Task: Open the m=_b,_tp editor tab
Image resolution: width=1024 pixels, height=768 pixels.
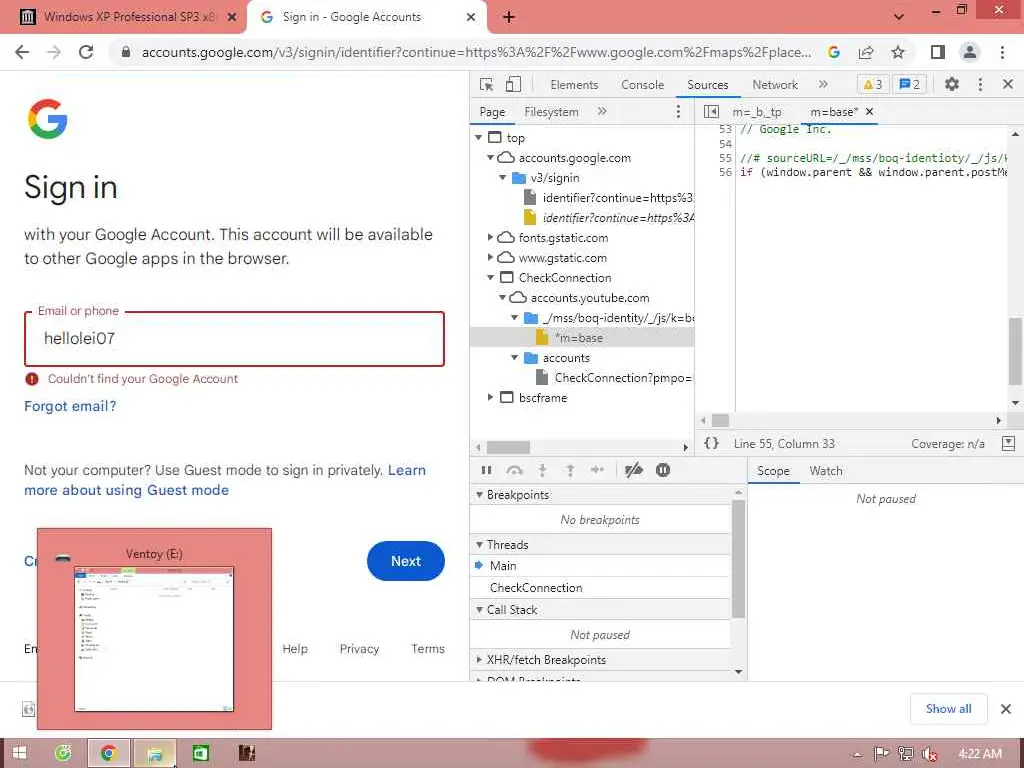Action: click(x=756, y=112)
